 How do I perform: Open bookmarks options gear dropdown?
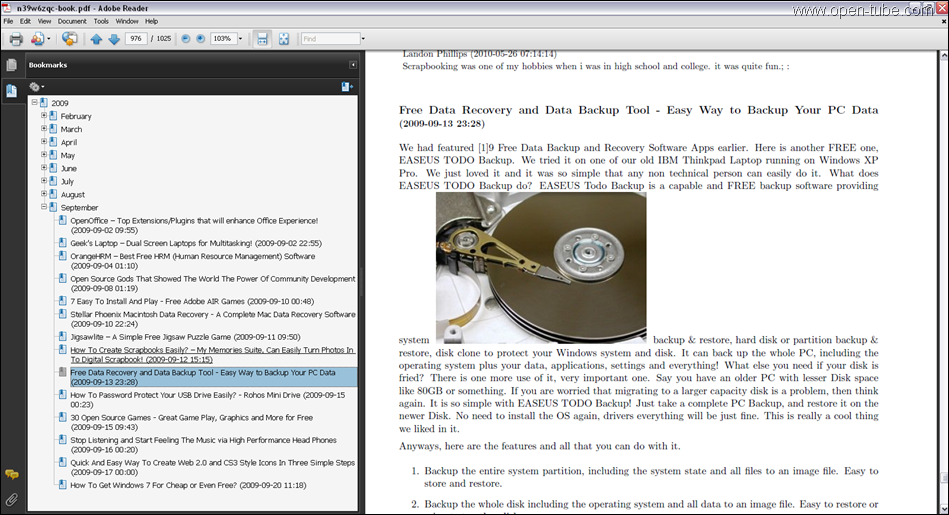37,87
